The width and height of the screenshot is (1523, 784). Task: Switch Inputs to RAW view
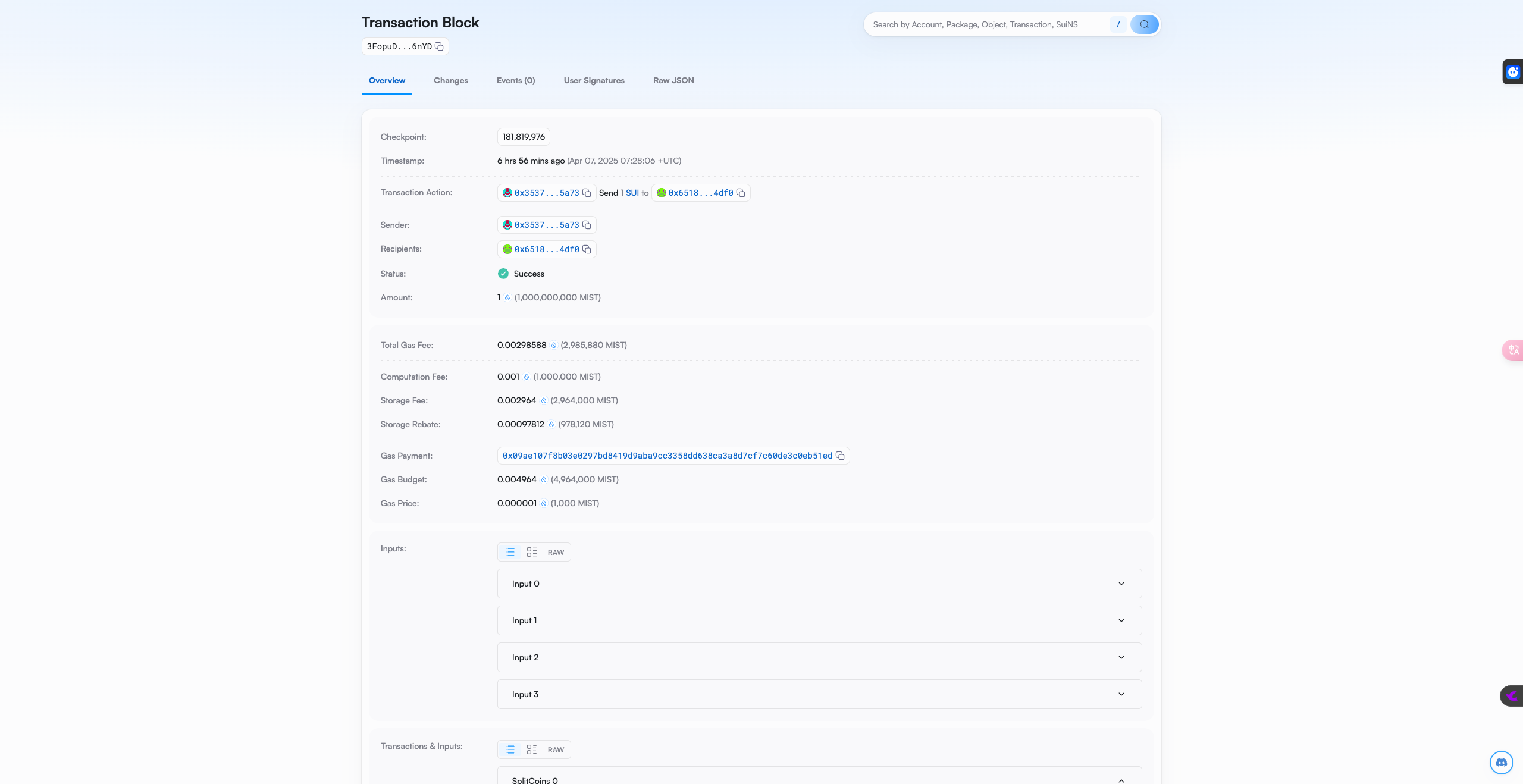556,553
